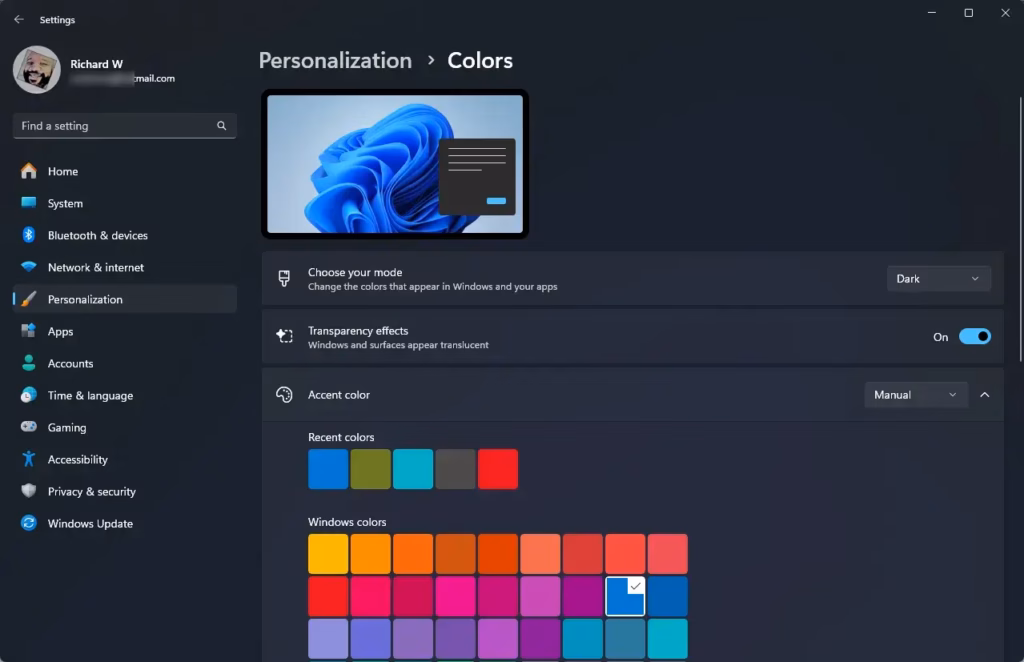Screen dimensions: 1024x662
Task: Click the Windows Update sync icon
Action: click(29, 523)
